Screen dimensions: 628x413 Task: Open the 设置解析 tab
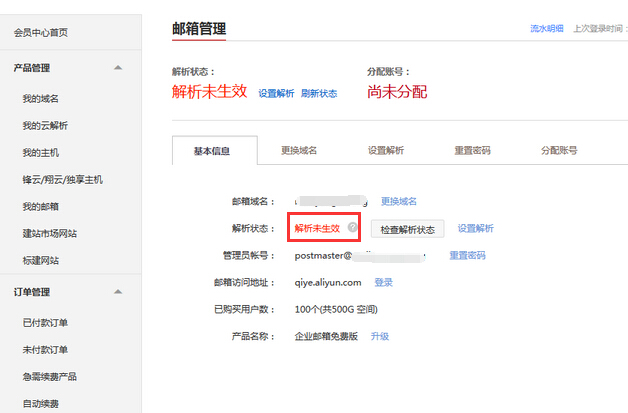(x=386, y=150)
